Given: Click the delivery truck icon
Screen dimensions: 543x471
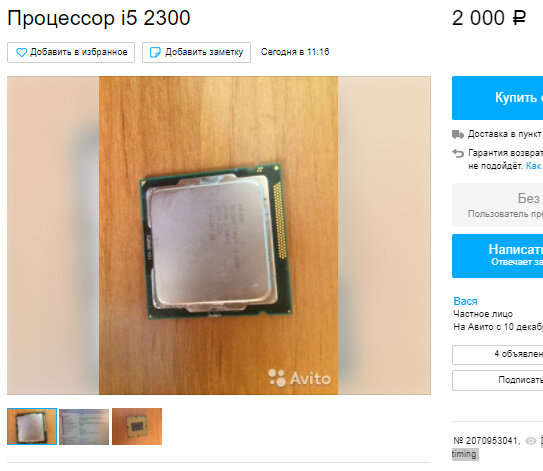Looking at the screenshot, I should pos(458,134).
